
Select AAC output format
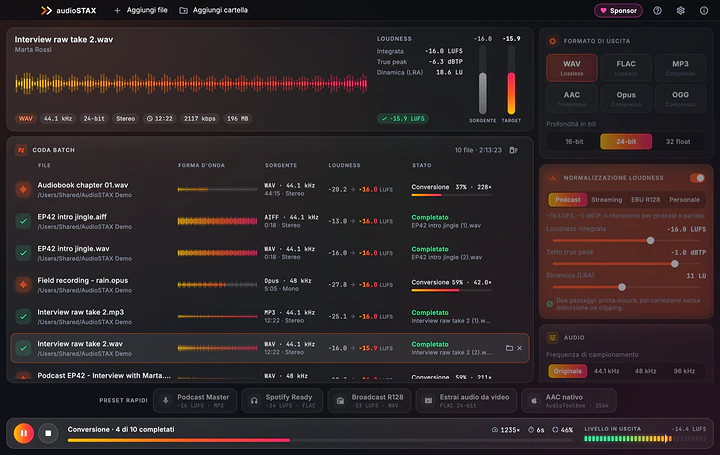click(x=572, y=98)
